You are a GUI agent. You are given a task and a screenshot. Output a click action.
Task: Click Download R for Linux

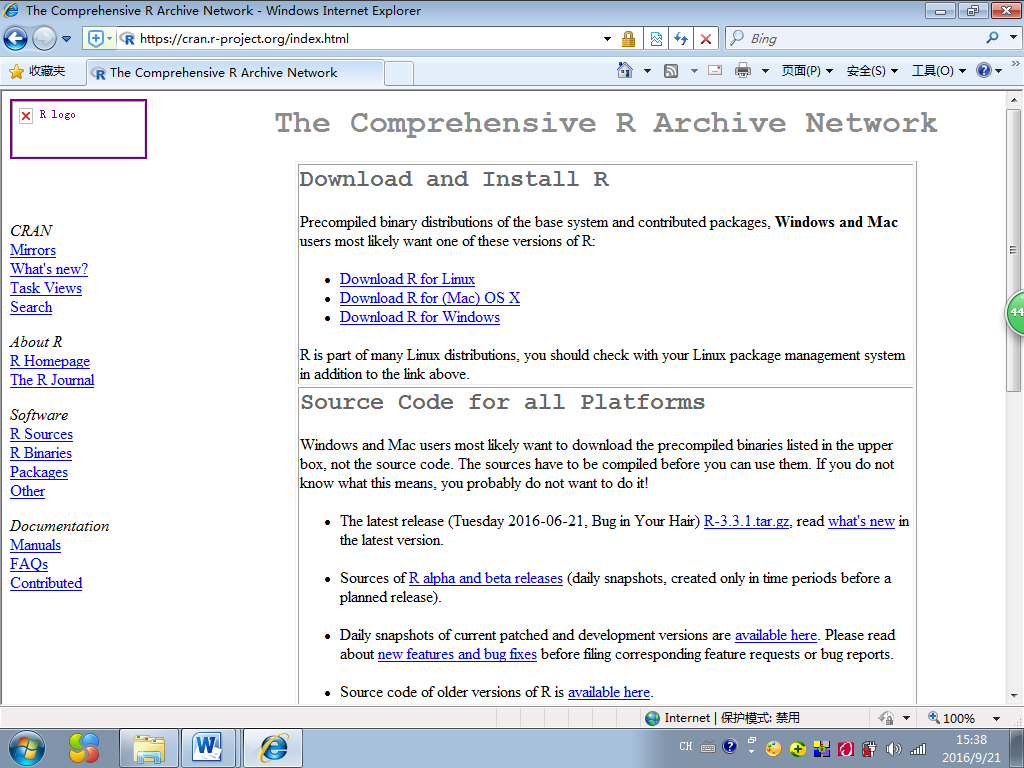[407, 279]
